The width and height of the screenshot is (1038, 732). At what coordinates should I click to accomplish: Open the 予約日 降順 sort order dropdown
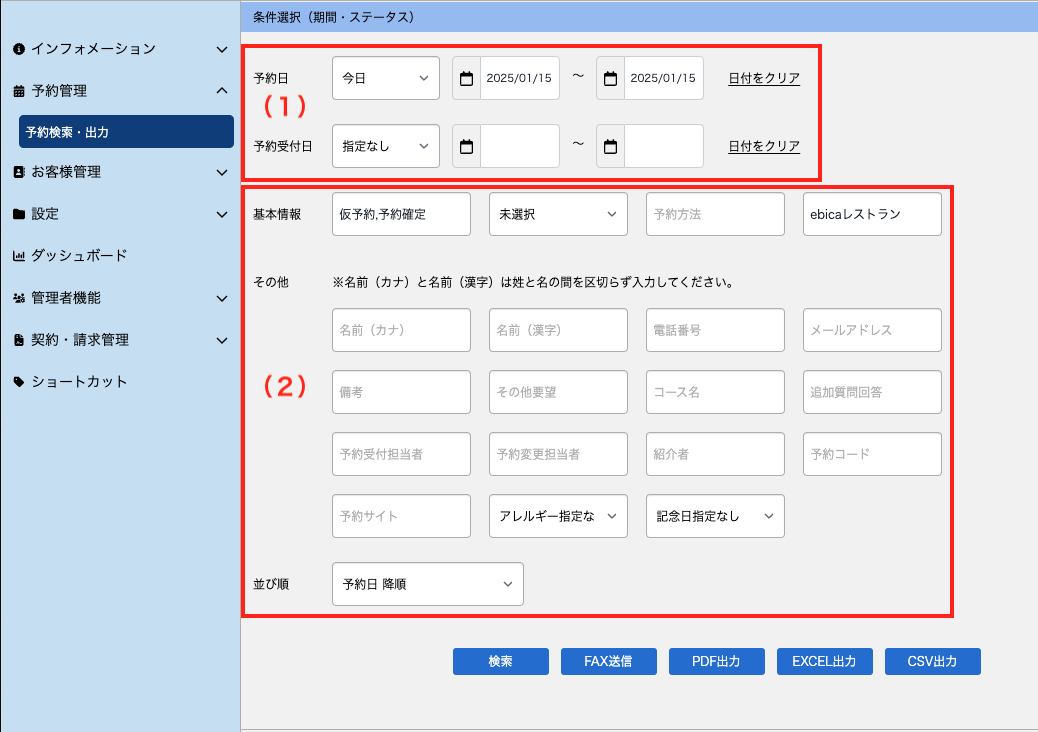click(428, 584)
